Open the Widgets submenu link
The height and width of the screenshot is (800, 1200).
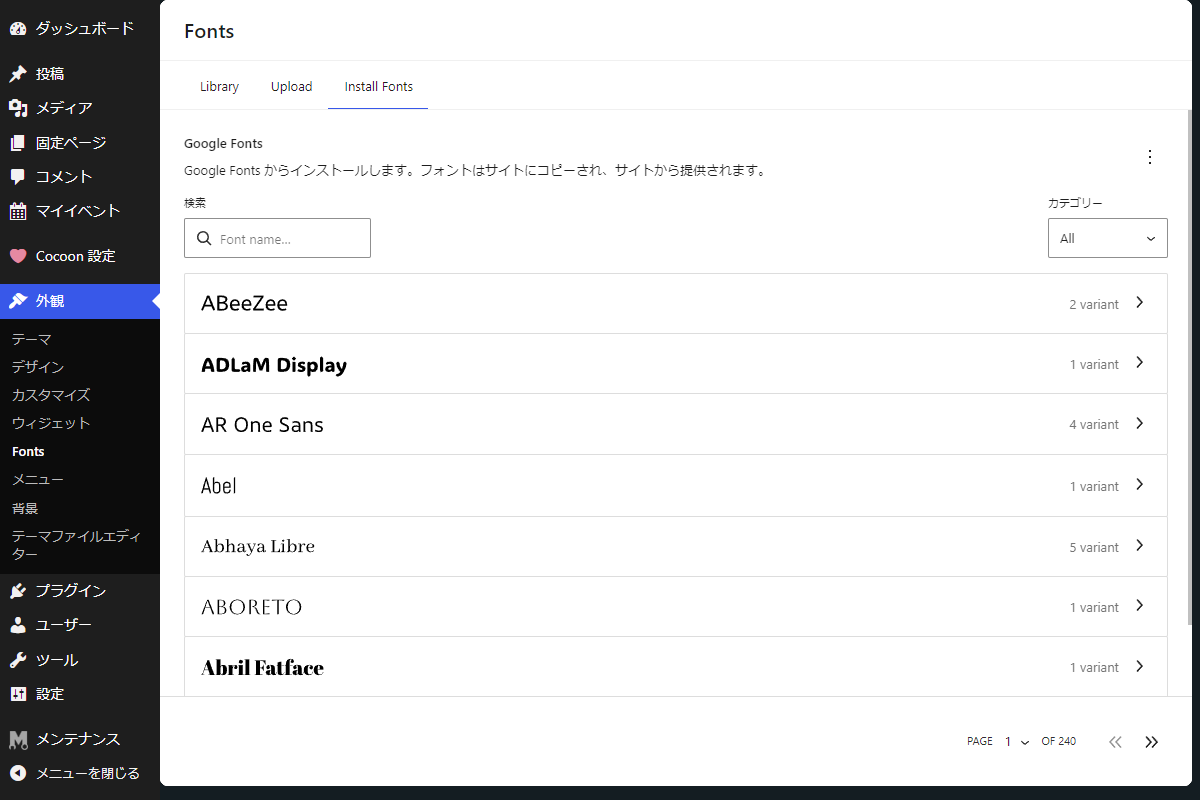point(51,423)
